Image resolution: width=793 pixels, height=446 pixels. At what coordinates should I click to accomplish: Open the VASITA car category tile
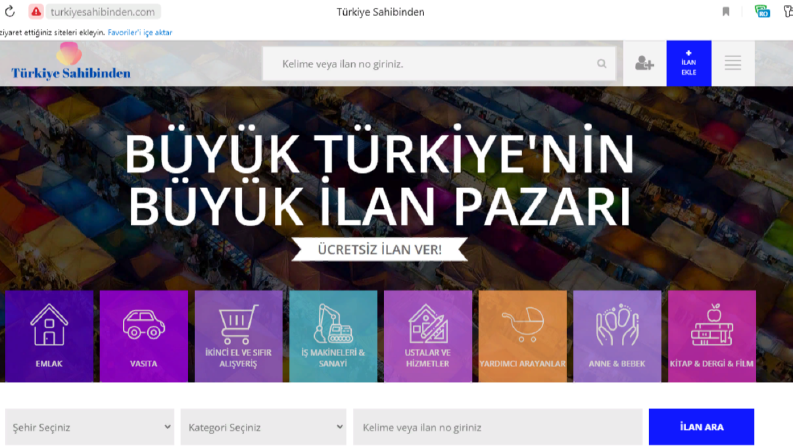[144, 336]
